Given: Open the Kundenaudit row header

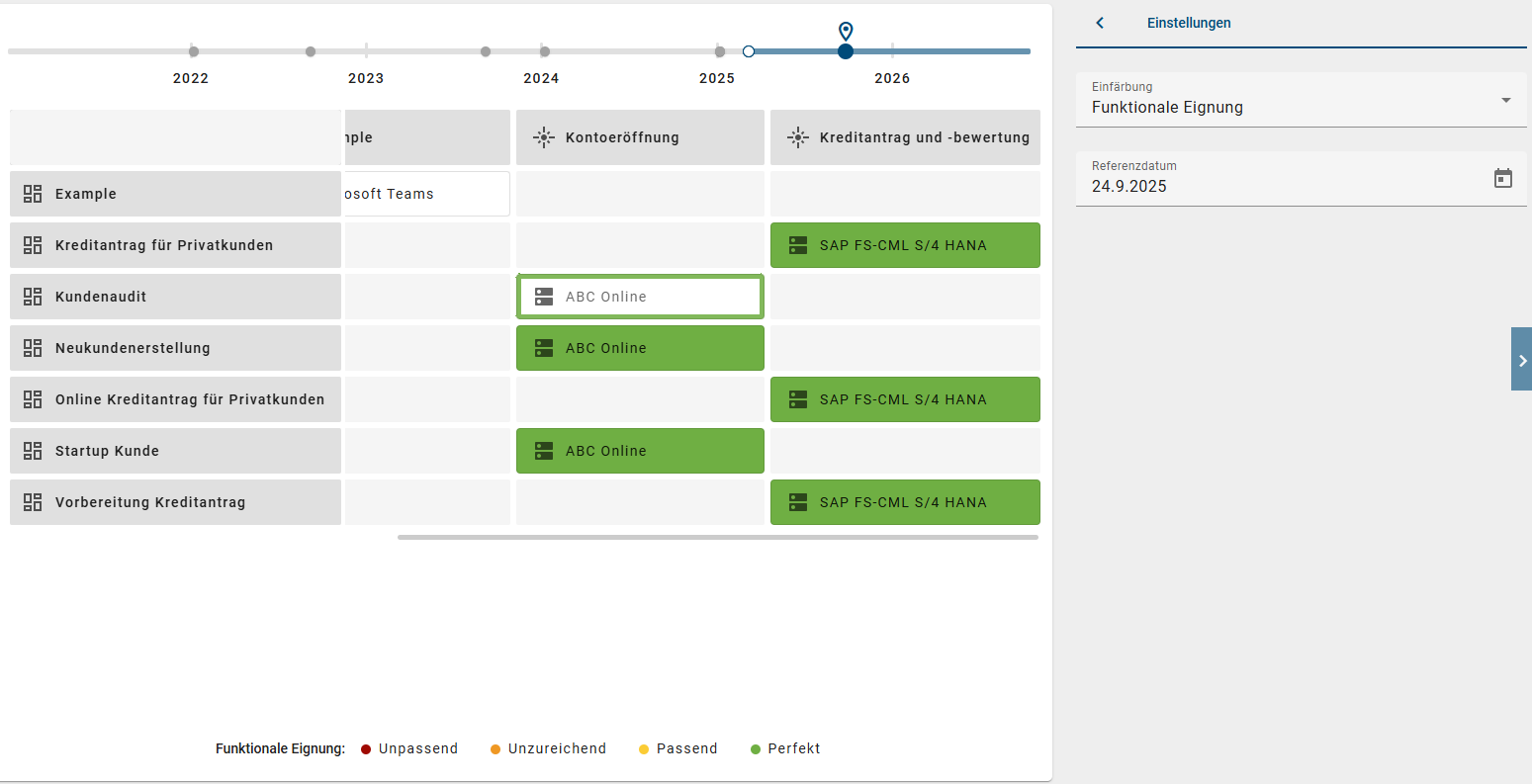Looking at the screenshot, I should [175, 296].
